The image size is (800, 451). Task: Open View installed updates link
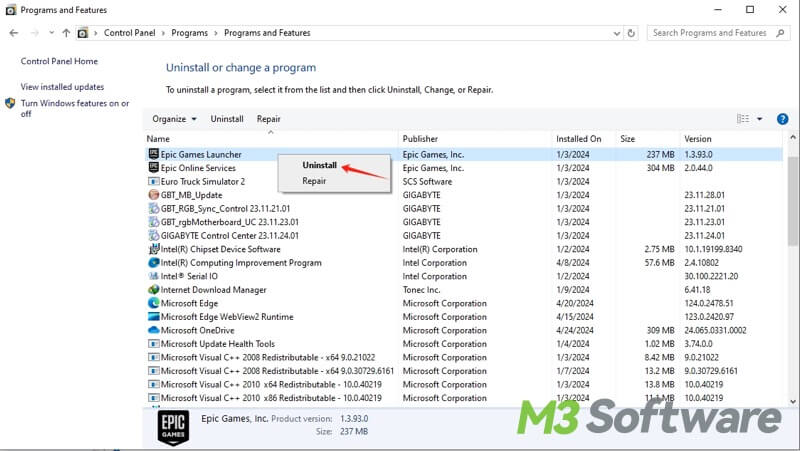tap(62, 87)
